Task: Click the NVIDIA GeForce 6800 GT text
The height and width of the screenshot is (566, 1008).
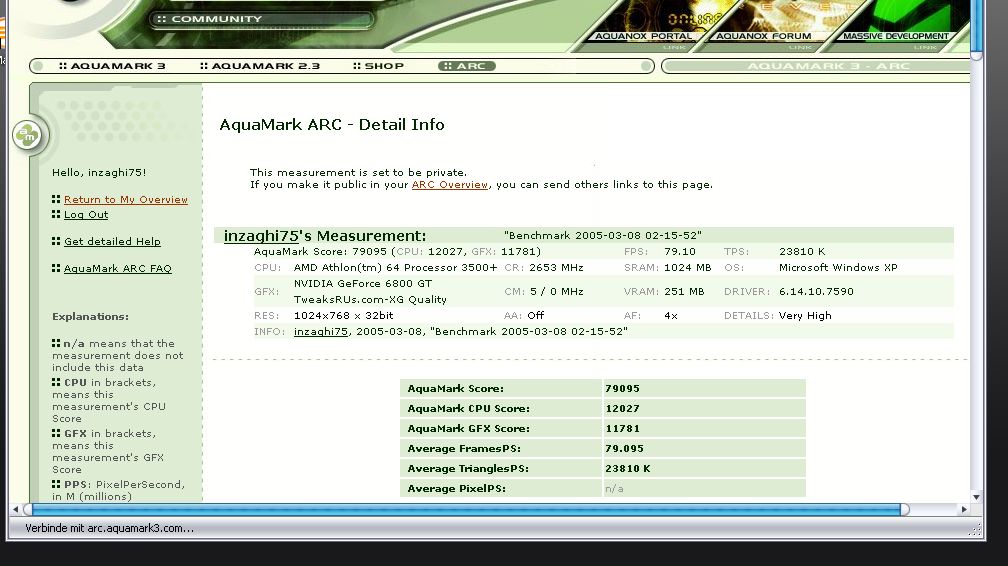Action: pos(363,284)
